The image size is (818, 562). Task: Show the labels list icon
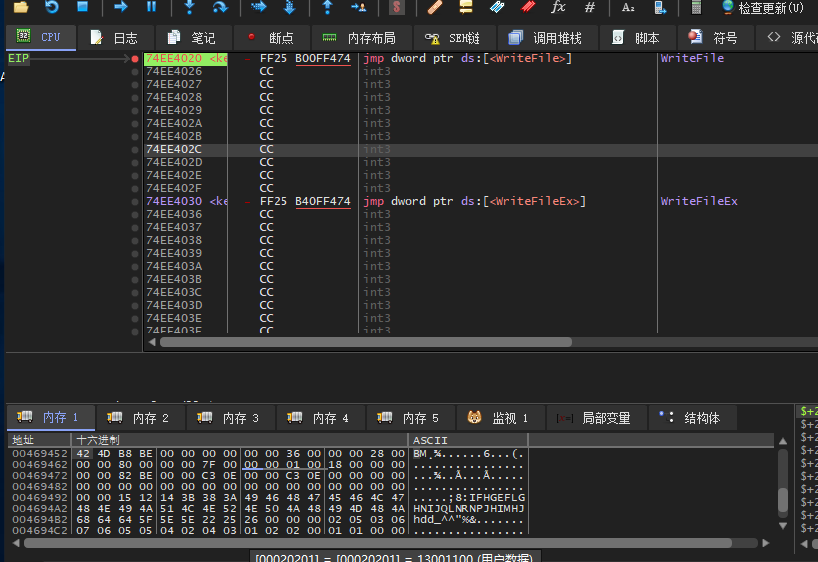(497, 7)
